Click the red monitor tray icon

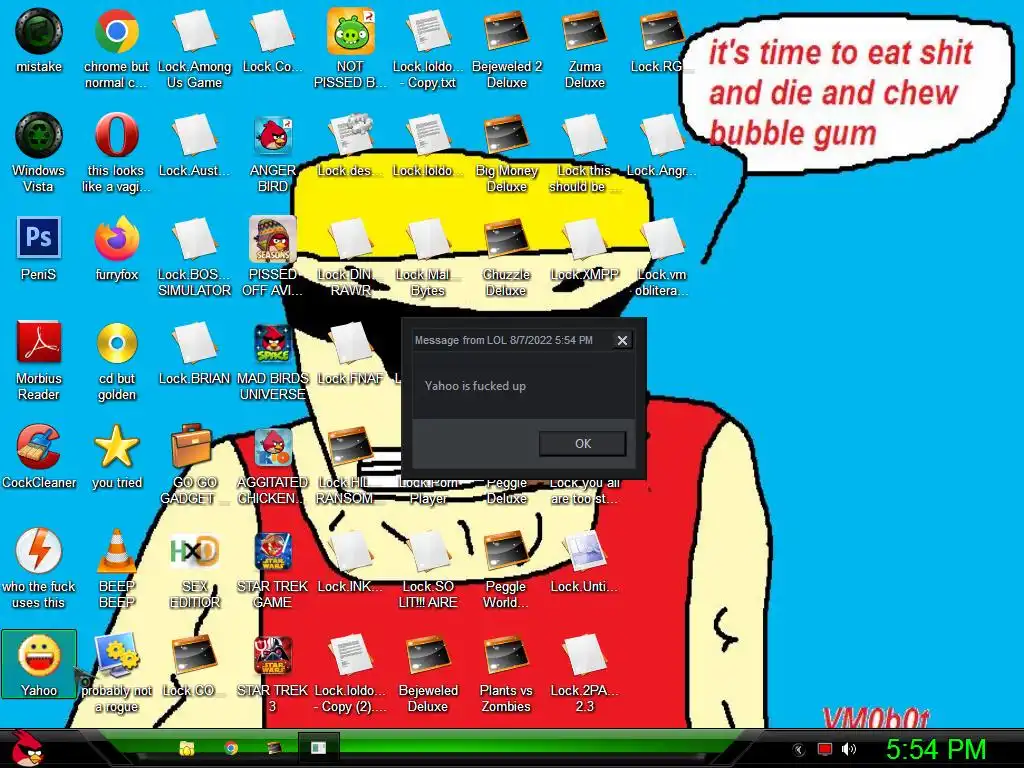825,749
